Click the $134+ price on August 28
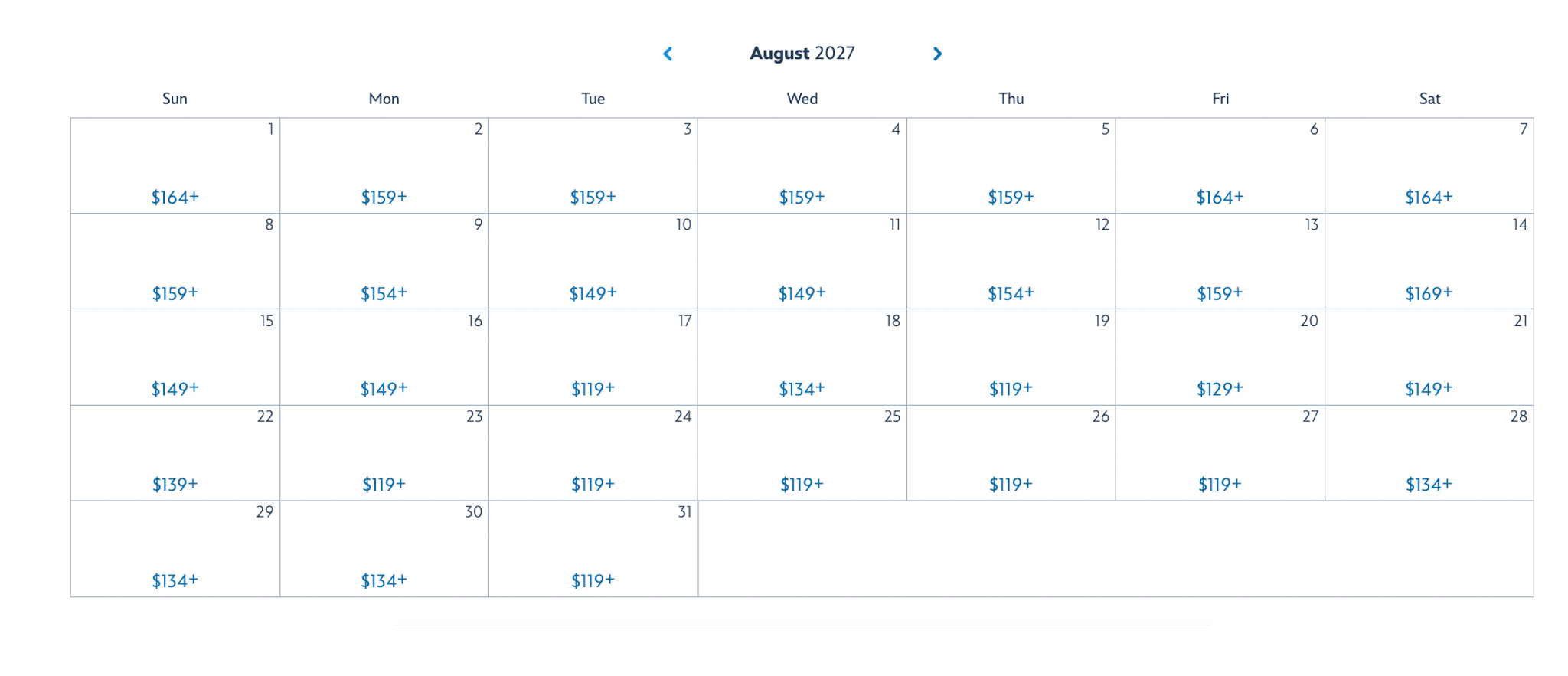Image resolution: width=1568 pixels, height=676 pixels. pyautogui.click(x=1429, y=485)
